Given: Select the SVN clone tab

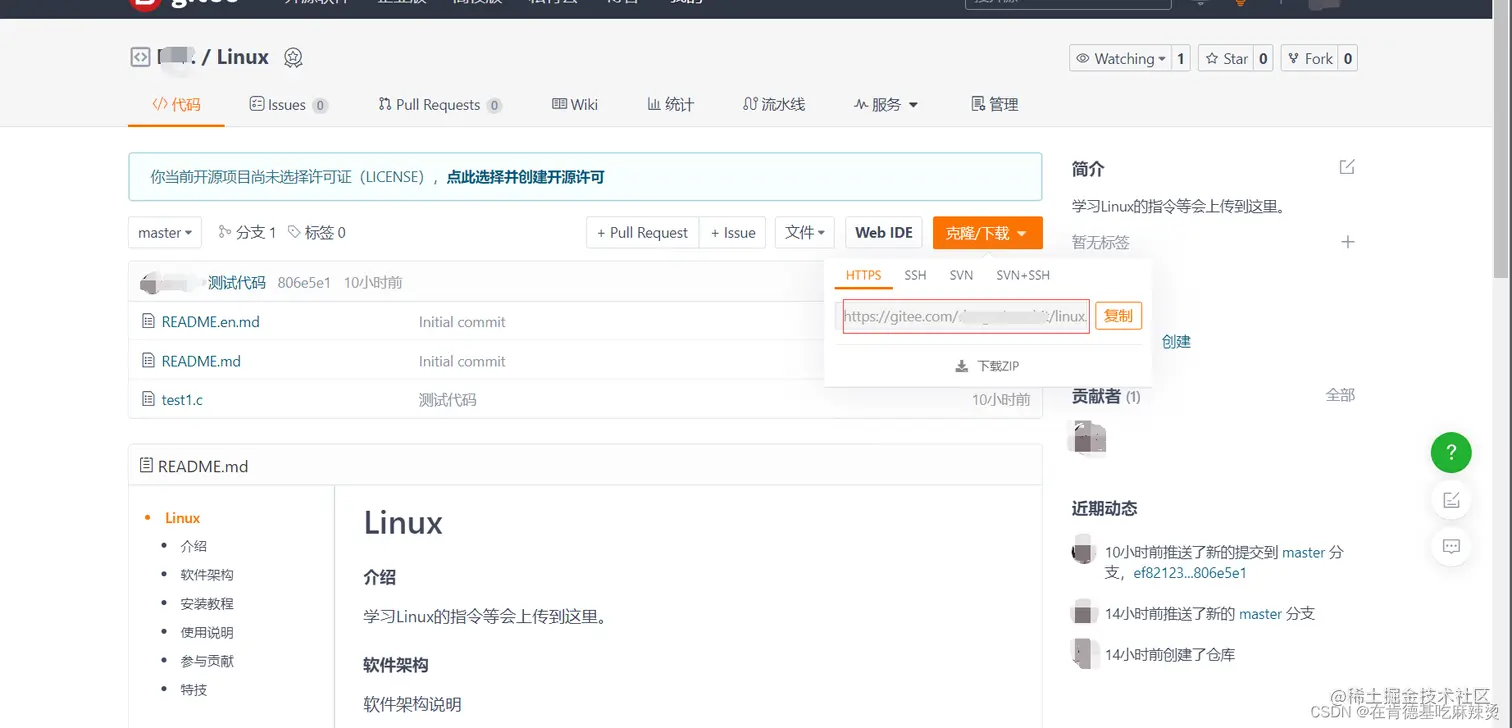Looking at the screenshot, I should [x=961, y=275].
